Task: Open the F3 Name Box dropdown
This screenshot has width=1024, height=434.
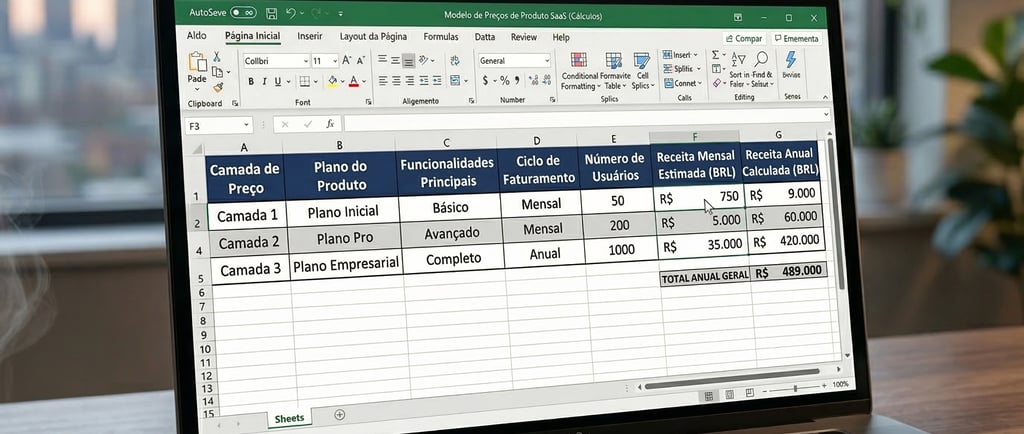Action: 246,125
